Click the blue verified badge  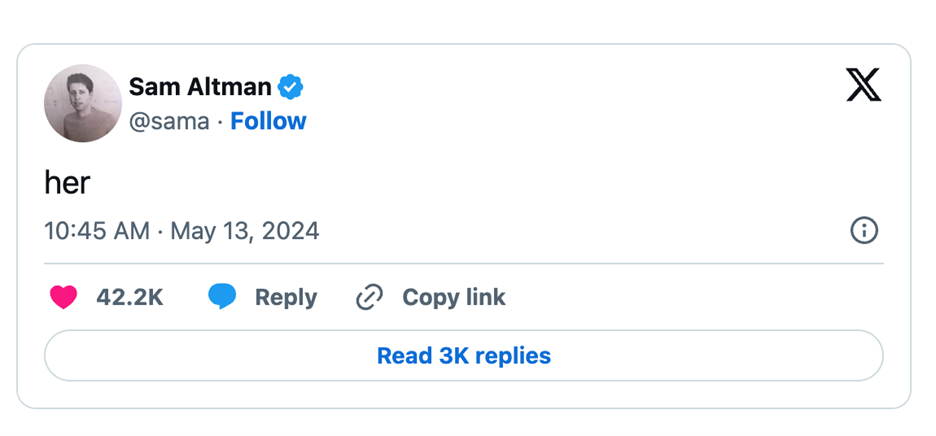point(291,87)
